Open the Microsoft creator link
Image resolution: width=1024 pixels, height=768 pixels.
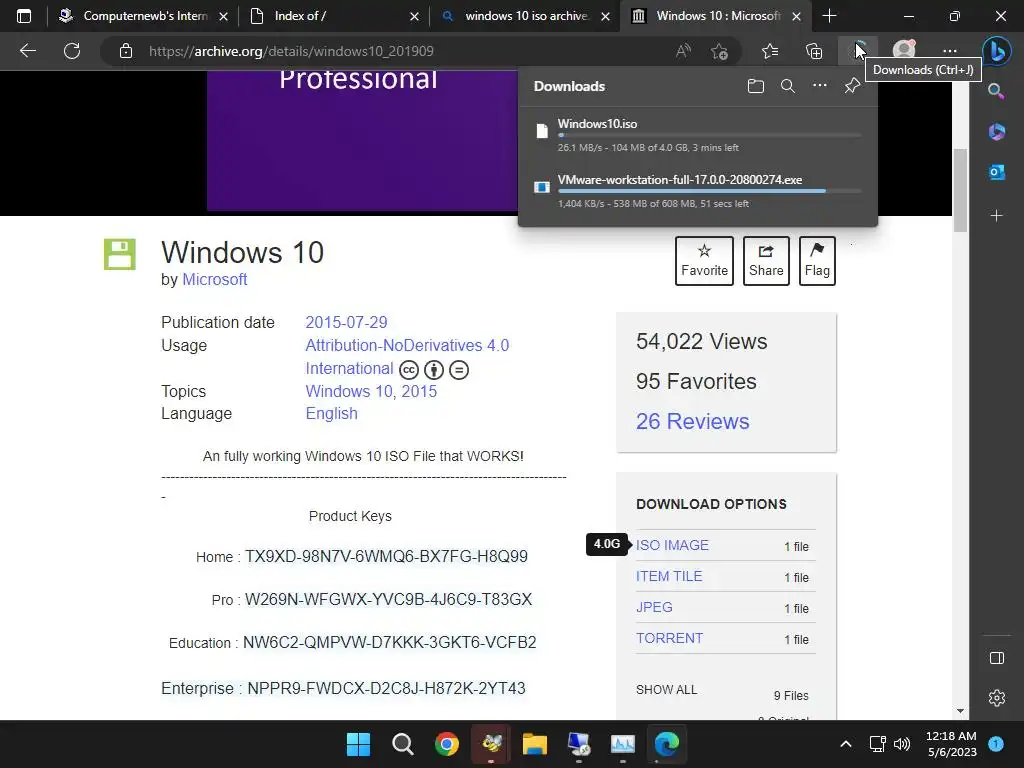[x=214, y=280]
